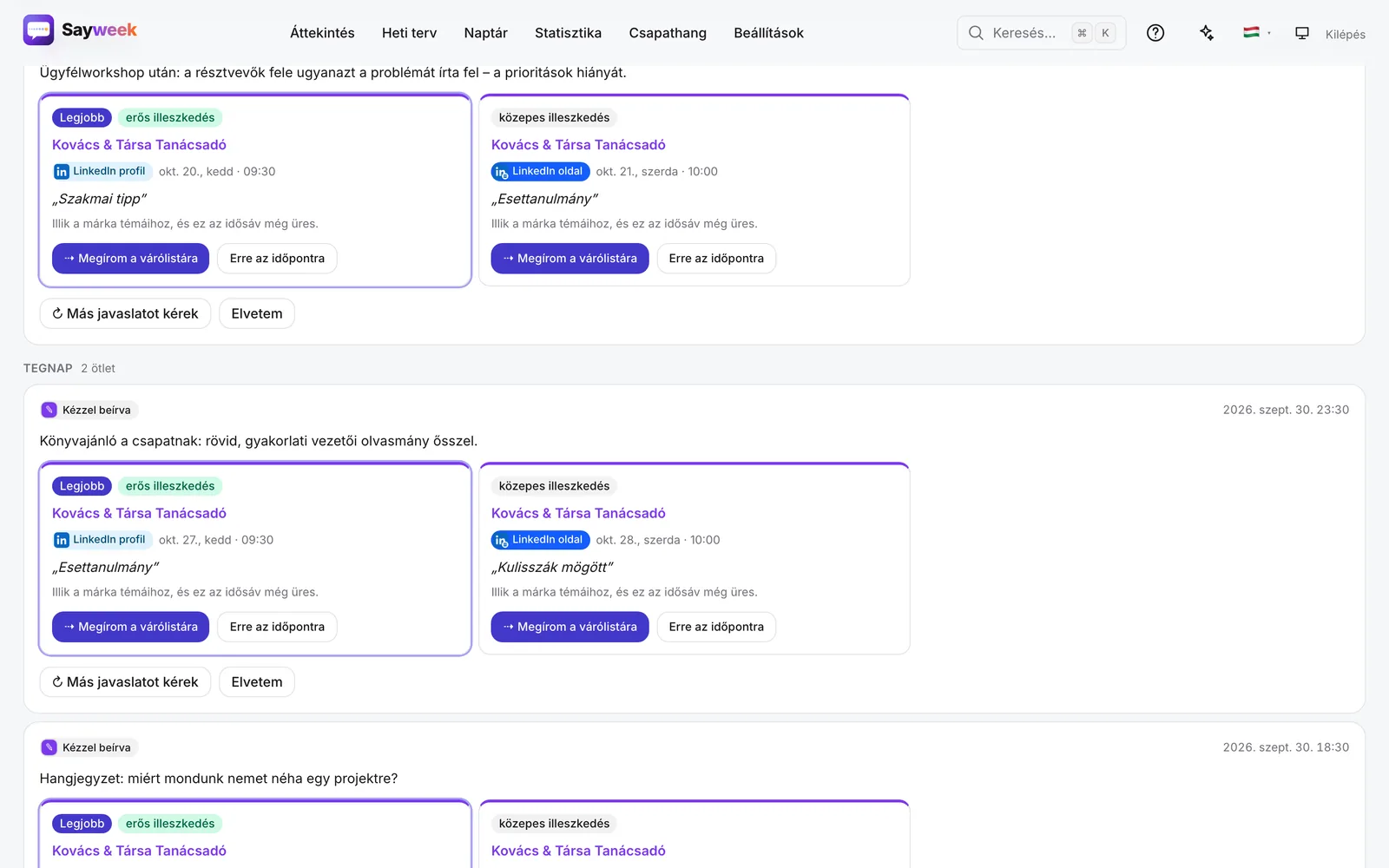Click the TEGNAP section heading

point(48,368)
